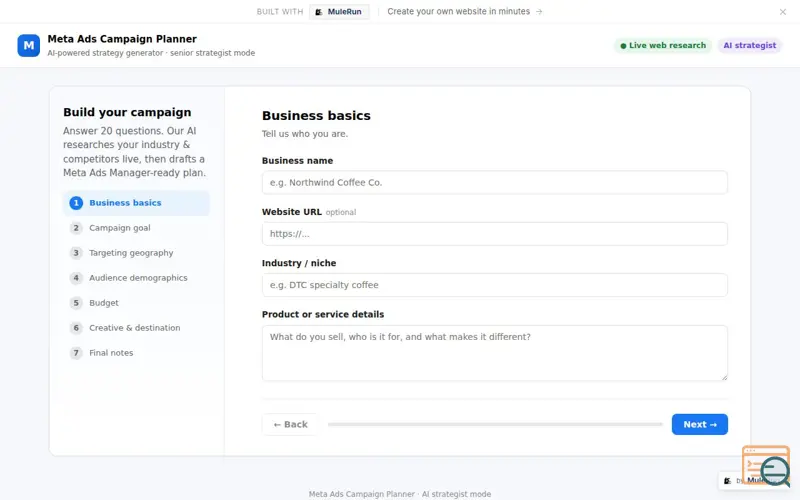Go to the Campaign goal step
Viewport: 800px width, 500px height.
136,228
